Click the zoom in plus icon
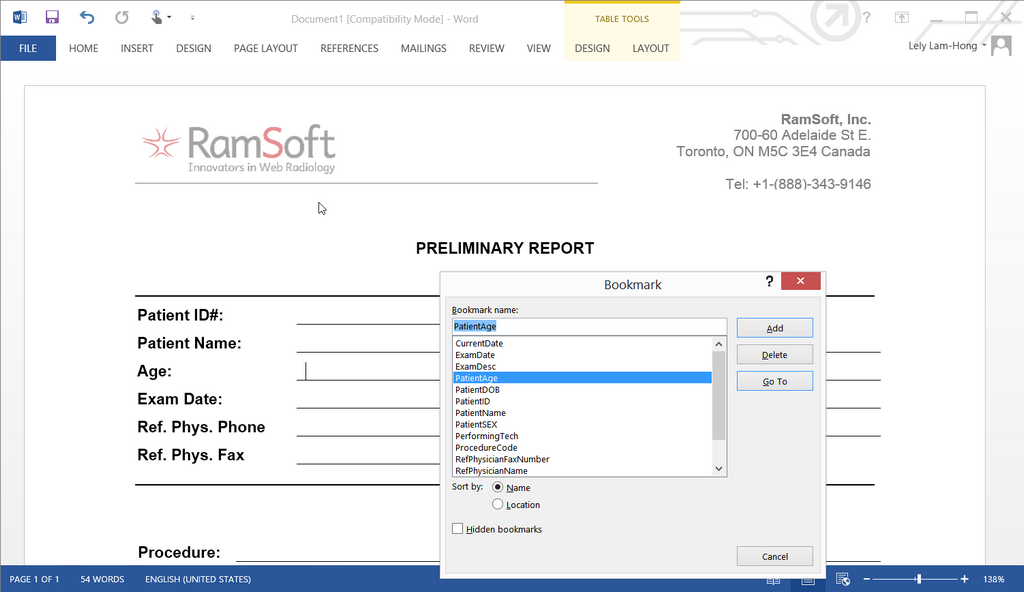Viewport: 1024px width, 592px height. [x=964, y=579]
